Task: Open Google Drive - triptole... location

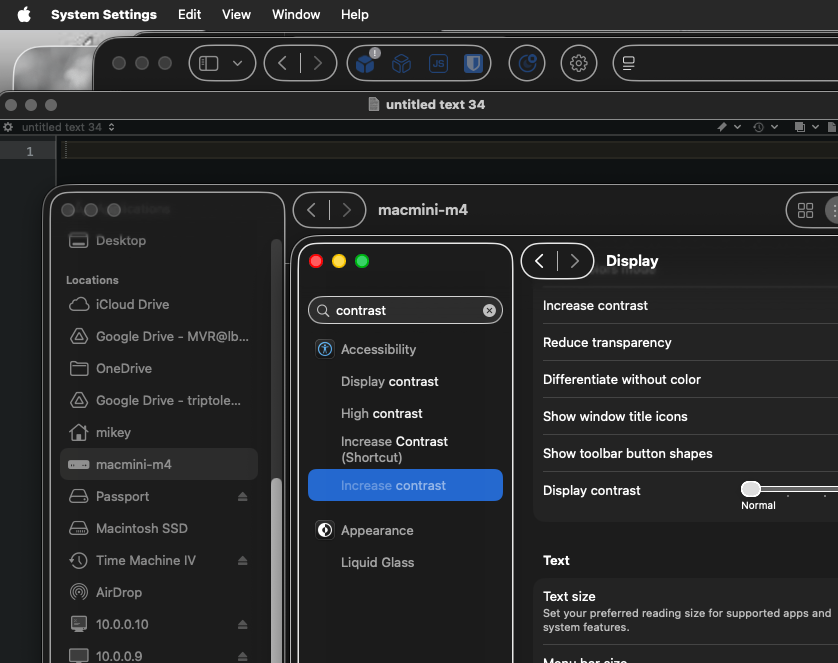Action: pos(159,401)
